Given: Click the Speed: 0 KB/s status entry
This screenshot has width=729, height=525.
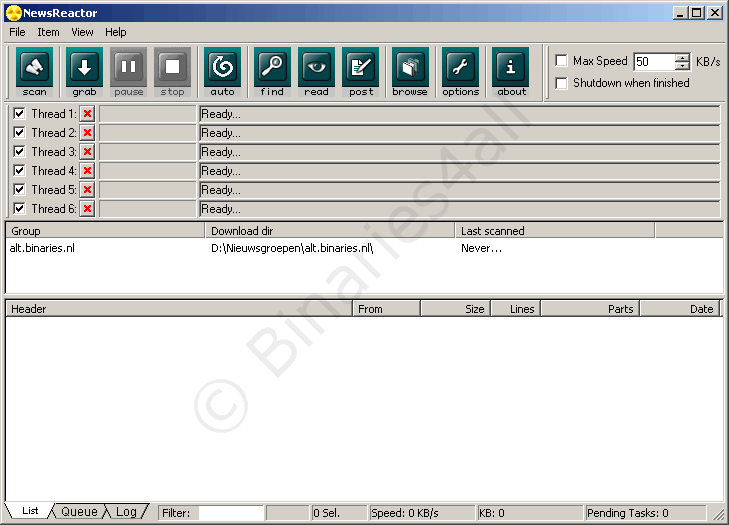Looking at the screenshot, I should 422,513.
